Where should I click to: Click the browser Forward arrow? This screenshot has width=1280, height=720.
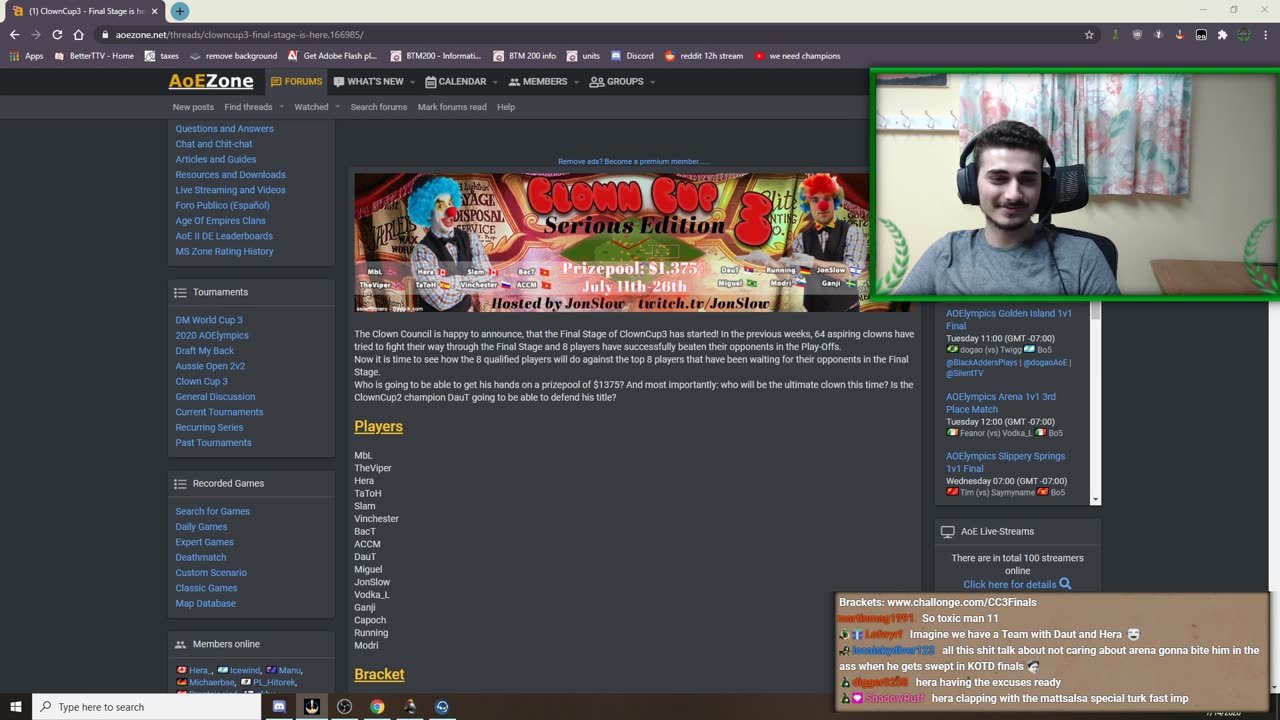pos(35,34)
